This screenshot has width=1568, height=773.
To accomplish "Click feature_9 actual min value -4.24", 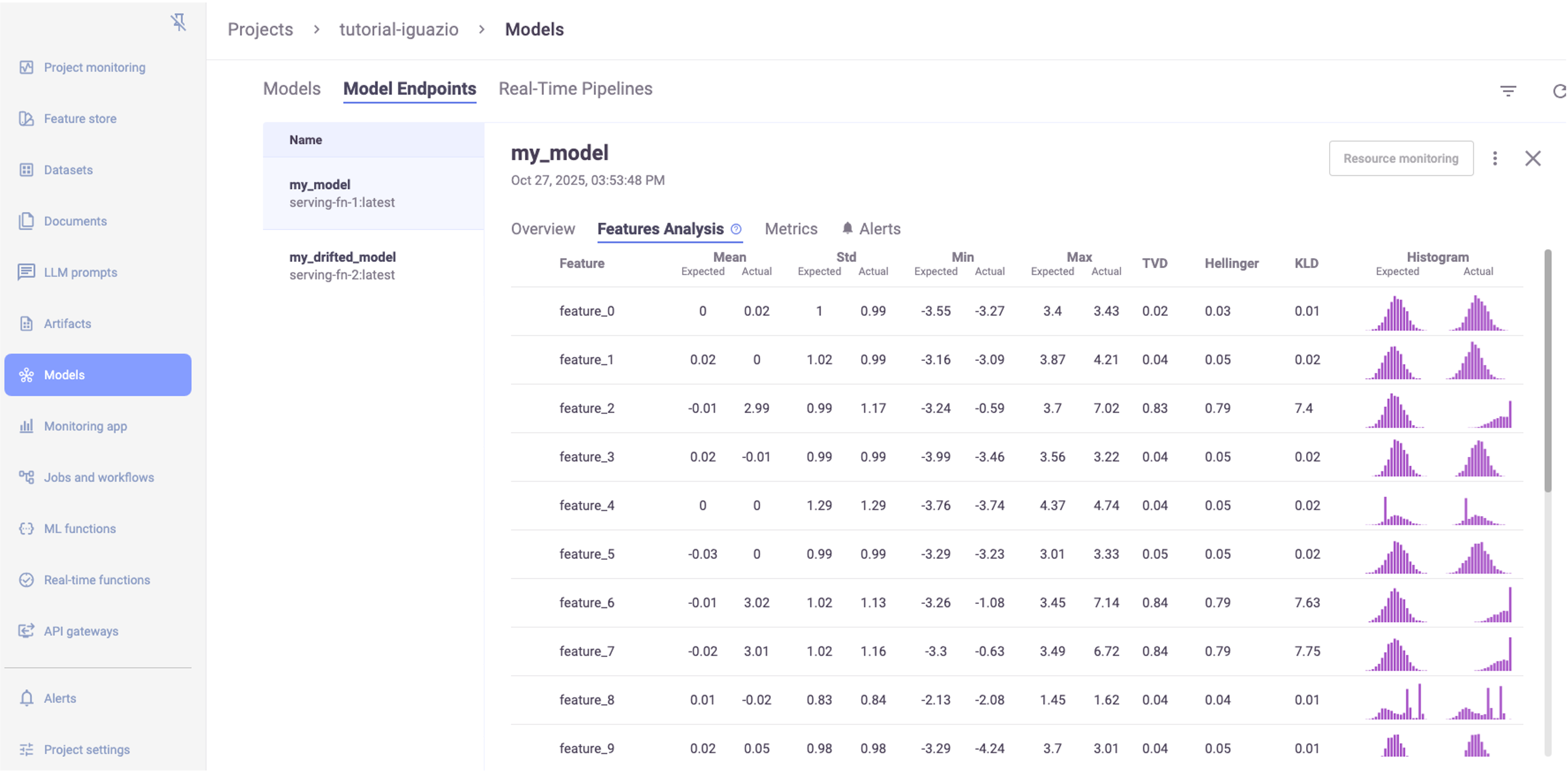I will click(x=989, y=748).
